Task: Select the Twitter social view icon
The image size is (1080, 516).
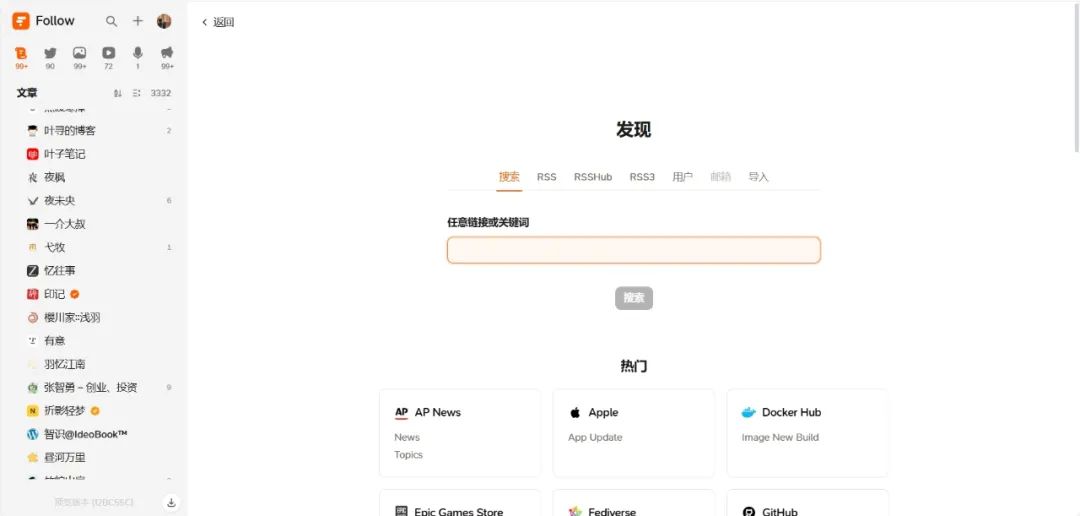Action: pyautogui.click(x=50, y=53)
